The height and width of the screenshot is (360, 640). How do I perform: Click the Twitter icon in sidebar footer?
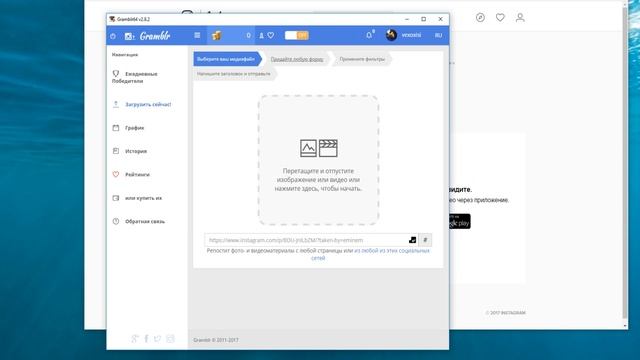tap(158, 338)
